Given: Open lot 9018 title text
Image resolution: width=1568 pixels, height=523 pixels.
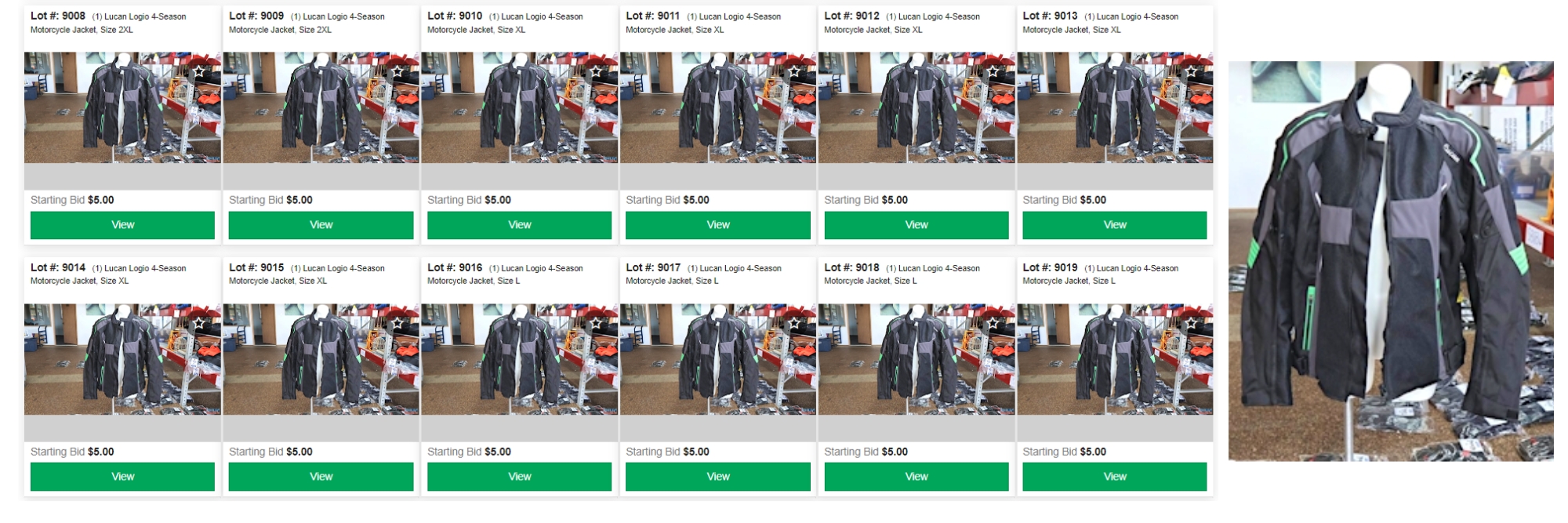Looking at the screenshot, I should [902, 274].
